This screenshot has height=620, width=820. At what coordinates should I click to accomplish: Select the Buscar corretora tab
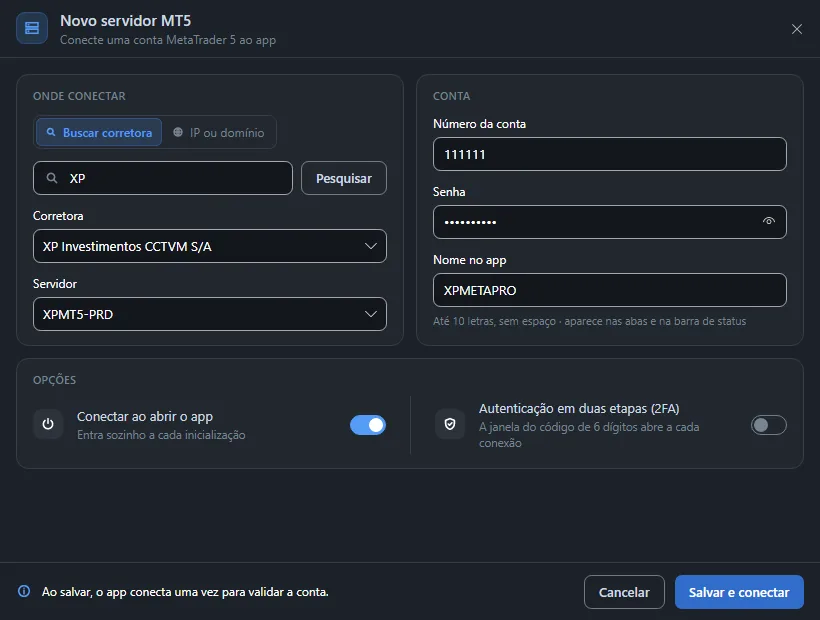point(99,133)
